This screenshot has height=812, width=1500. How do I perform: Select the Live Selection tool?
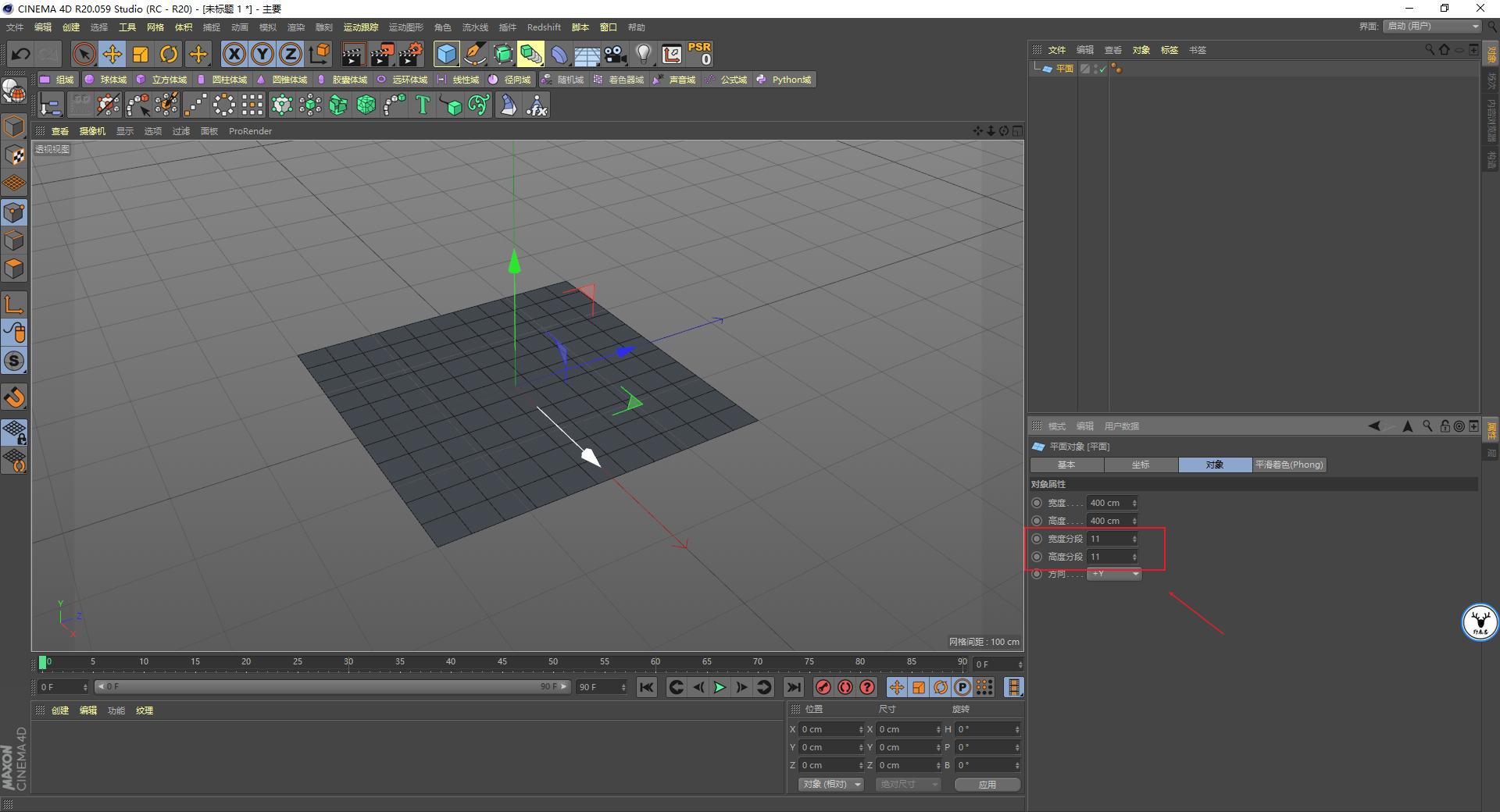pyautogui.click(x=84, y=54)
